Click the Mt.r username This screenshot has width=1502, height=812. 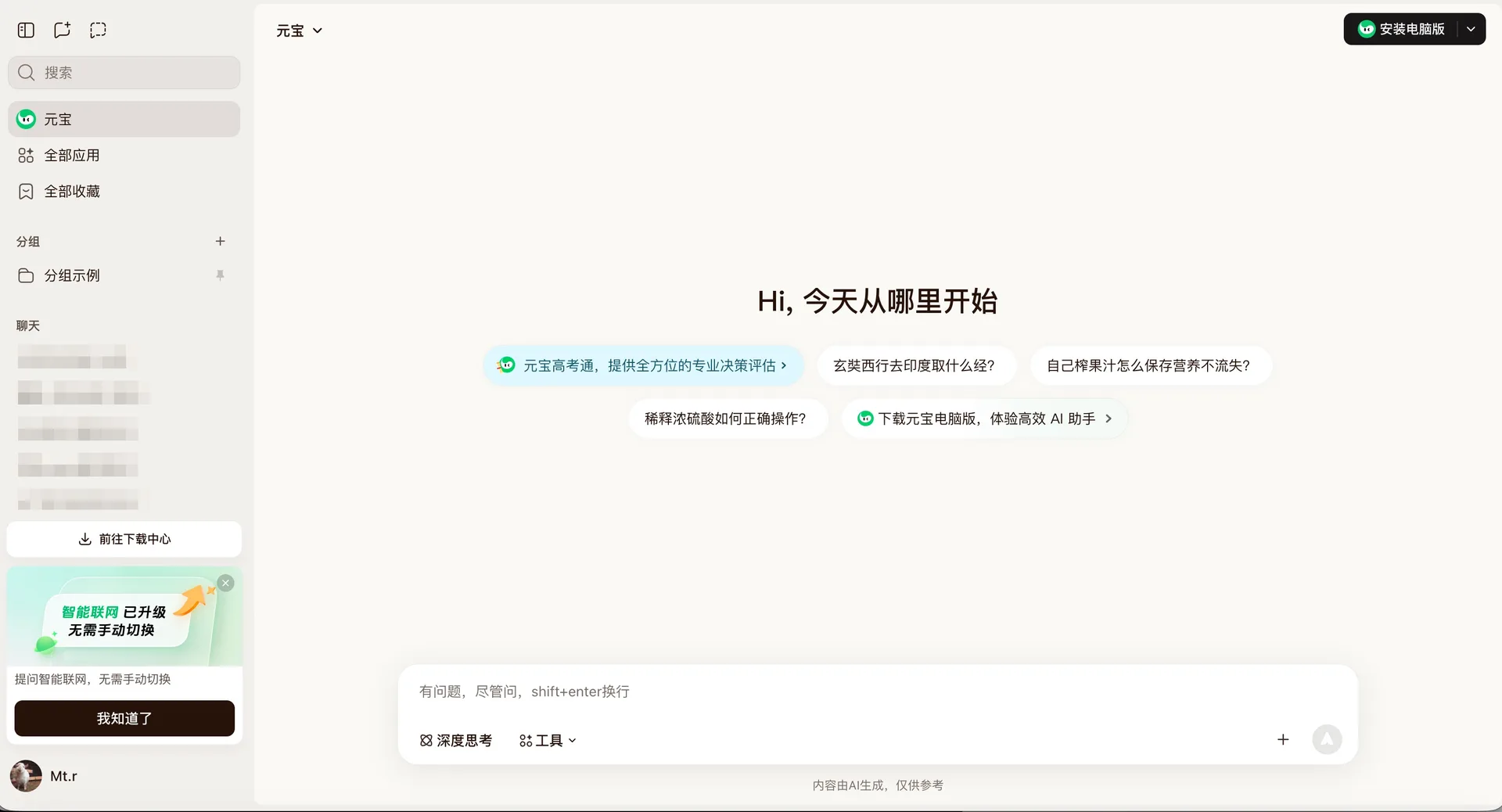tap(63, 776)
